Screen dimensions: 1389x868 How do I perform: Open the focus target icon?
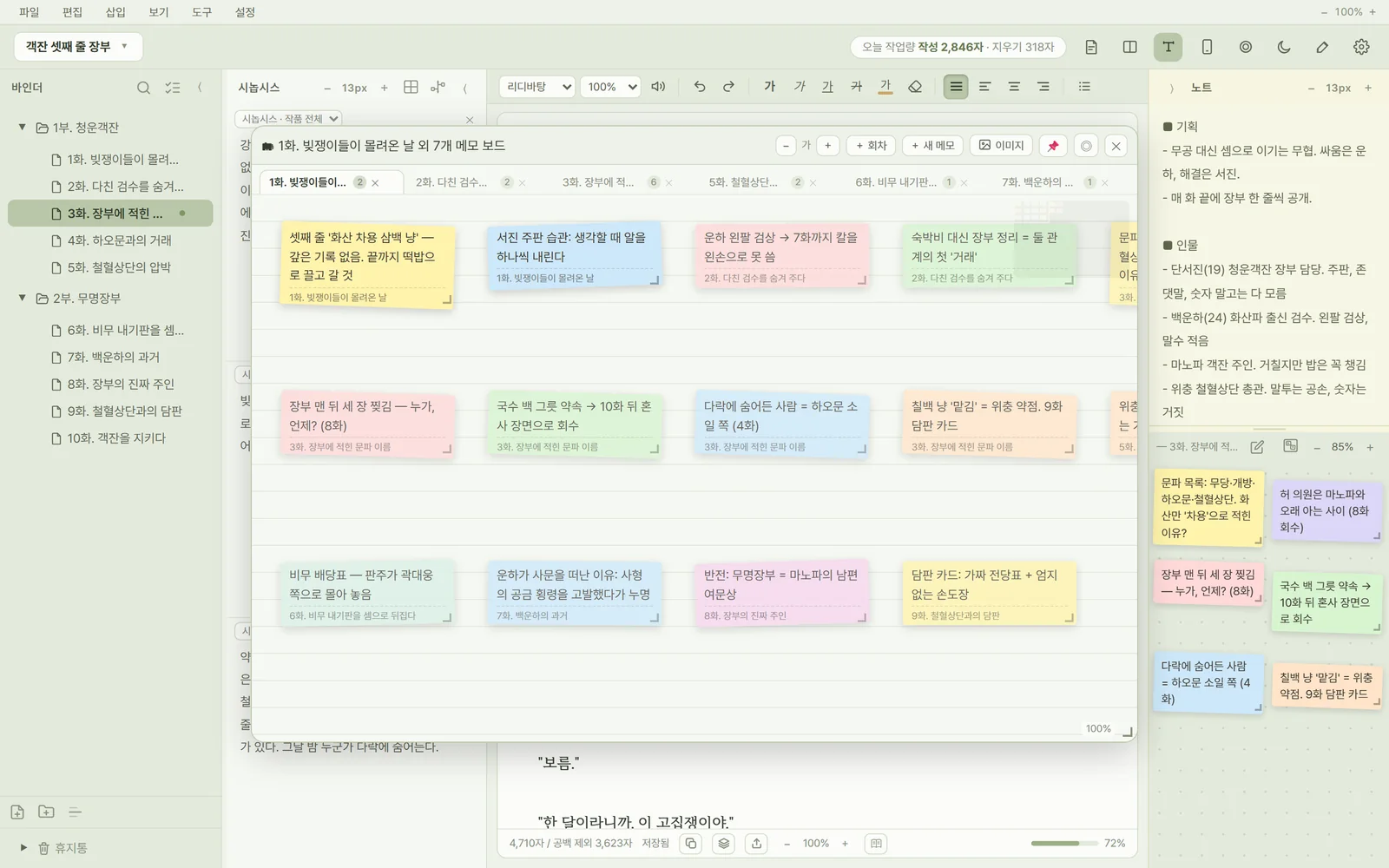[1246, 47]
